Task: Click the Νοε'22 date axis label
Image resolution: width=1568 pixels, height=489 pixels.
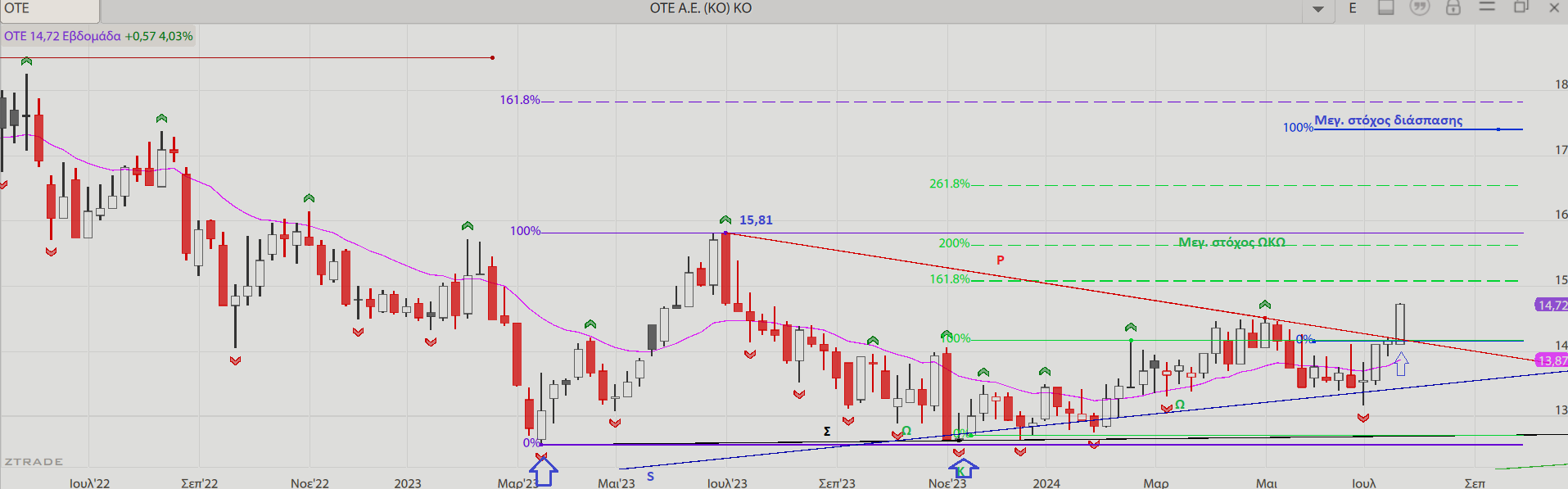Action: [x=310, y=483]
